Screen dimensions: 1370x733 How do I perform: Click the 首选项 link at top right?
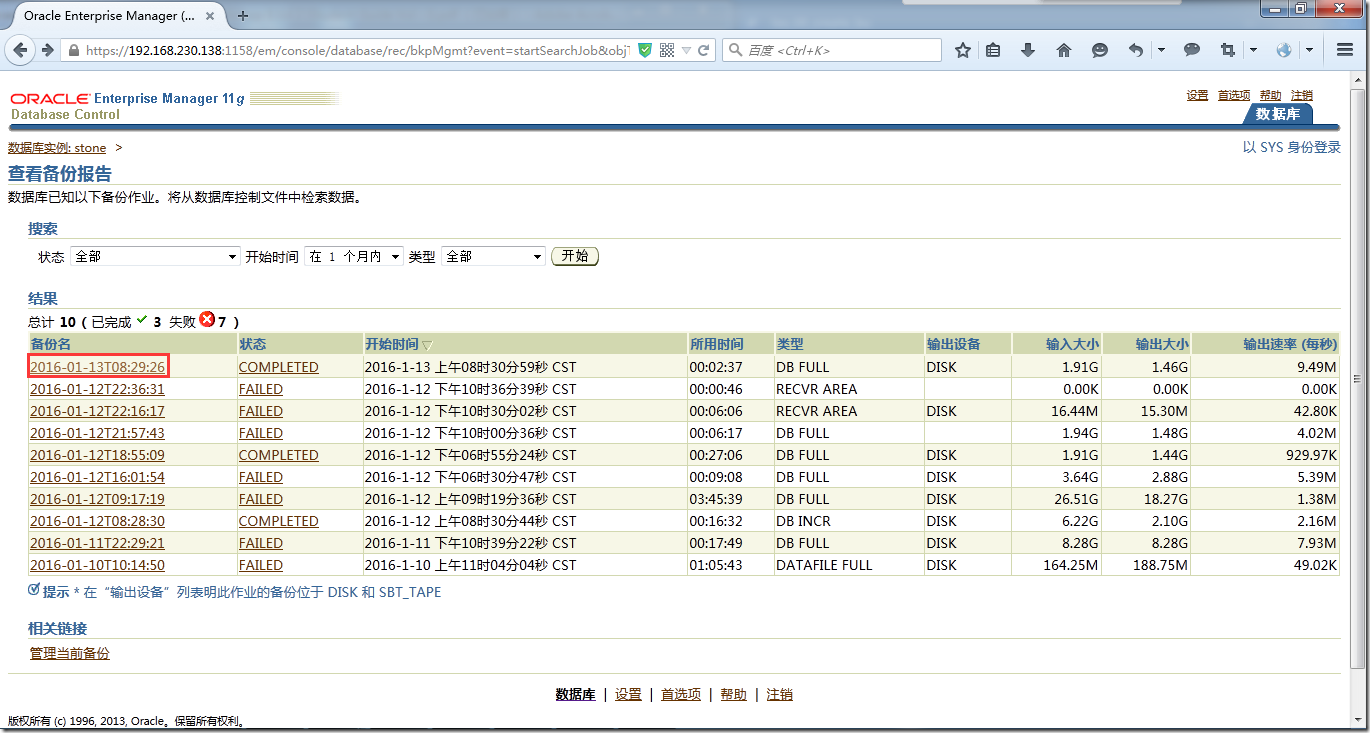pos(1234,95)
